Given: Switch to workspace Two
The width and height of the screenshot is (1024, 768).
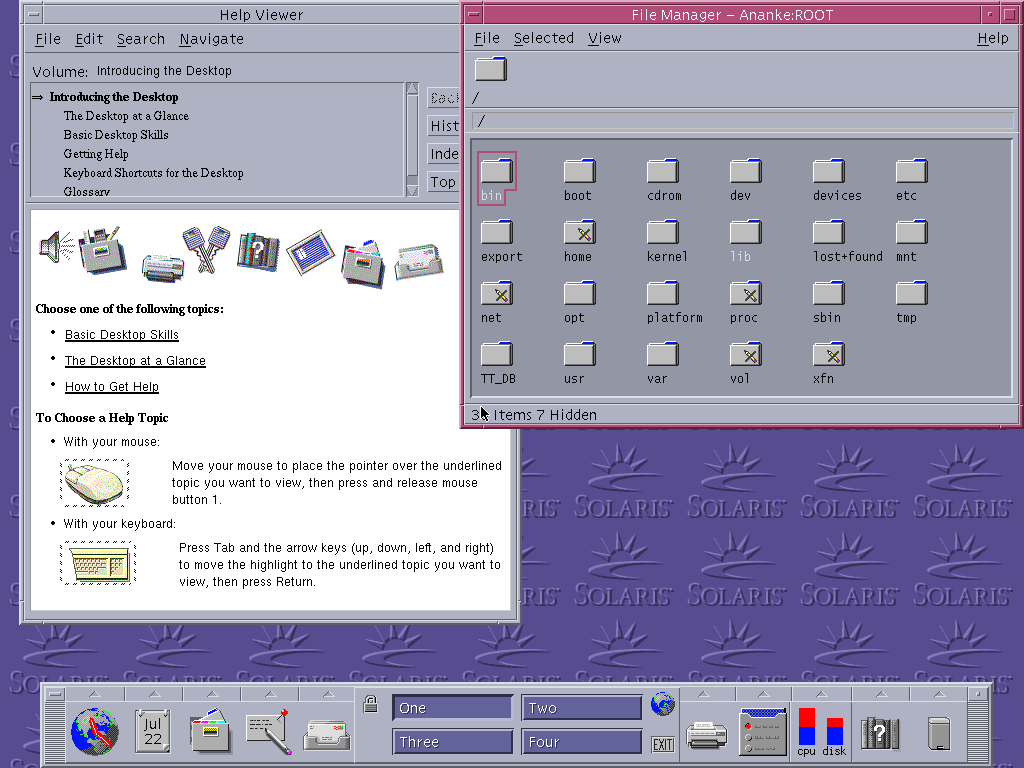Looking at the screenshot, I should [581, 708].
